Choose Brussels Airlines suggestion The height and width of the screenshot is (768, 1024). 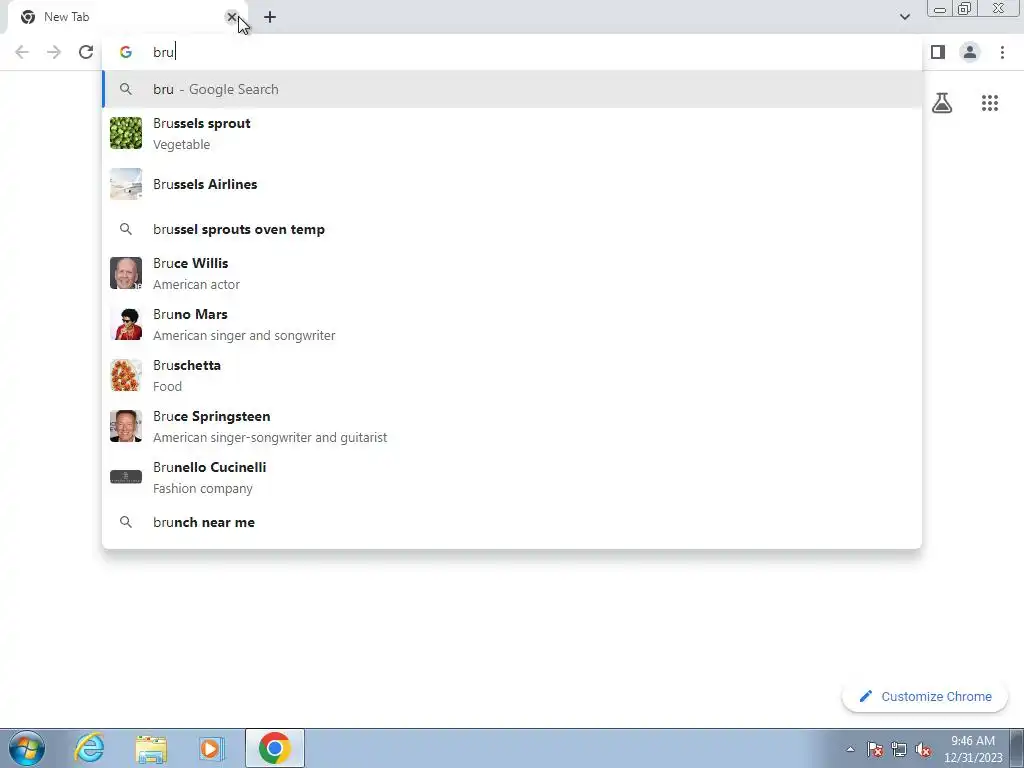click(512, 184)
